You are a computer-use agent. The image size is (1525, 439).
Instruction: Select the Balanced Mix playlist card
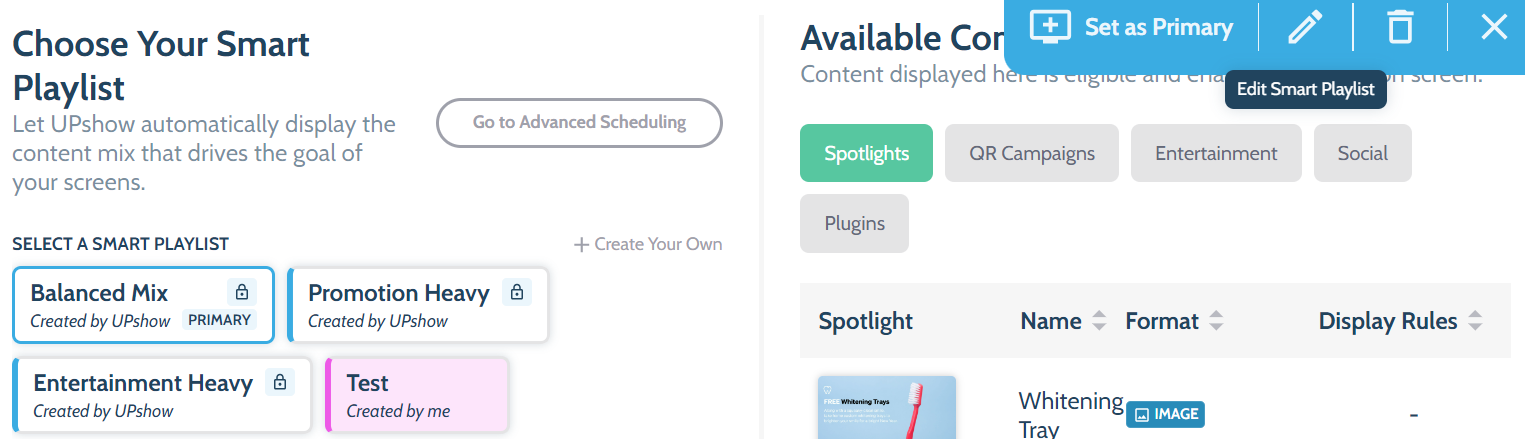pyautogui.click(x=143, y=305)
